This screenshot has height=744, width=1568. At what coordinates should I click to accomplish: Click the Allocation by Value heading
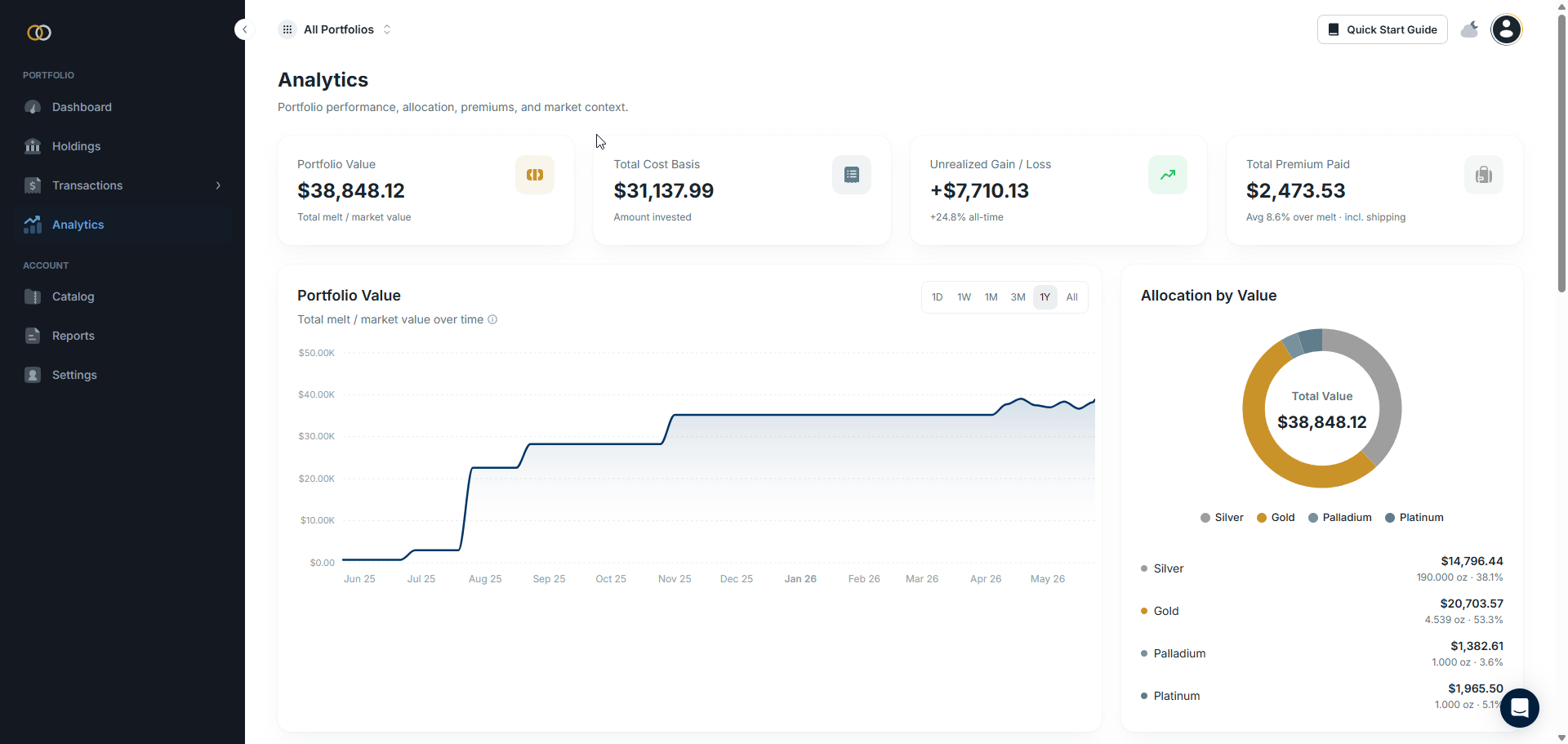(1209, 296)
